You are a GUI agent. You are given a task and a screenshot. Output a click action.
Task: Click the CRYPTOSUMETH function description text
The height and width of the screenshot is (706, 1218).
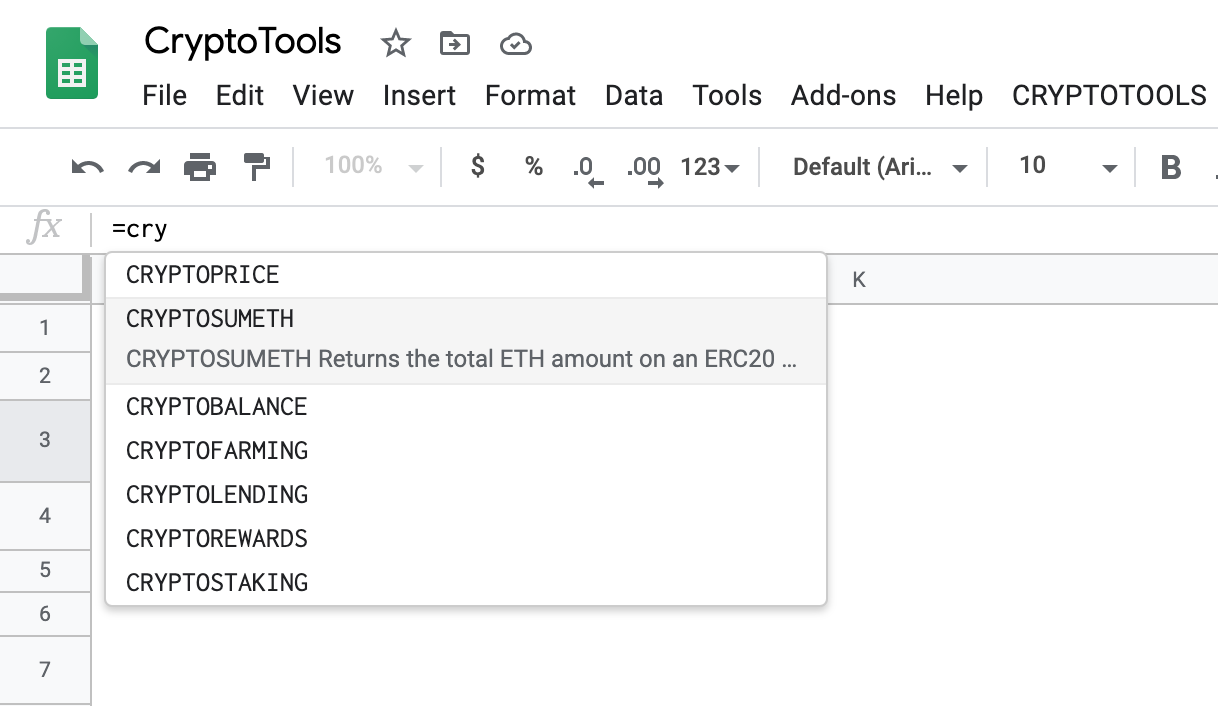coord(461,359)
